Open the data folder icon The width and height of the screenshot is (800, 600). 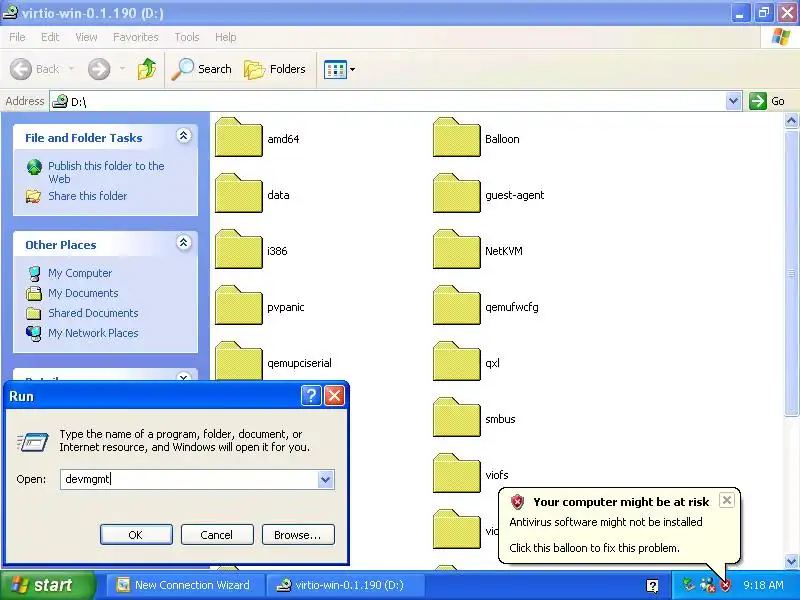pyautogui.click(x=238, y=193)
